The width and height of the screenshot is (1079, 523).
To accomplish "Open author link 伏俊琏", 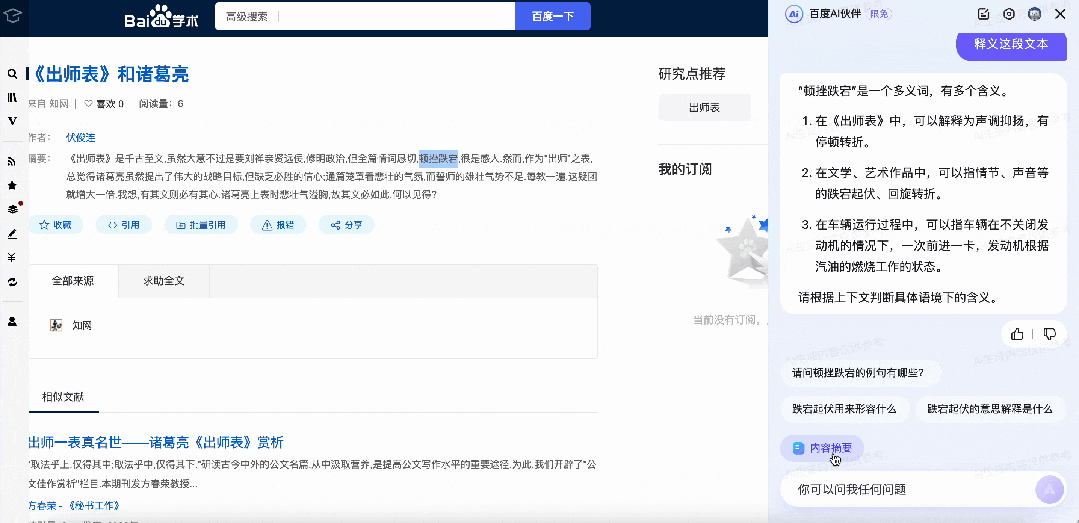I will coord(80,137).
